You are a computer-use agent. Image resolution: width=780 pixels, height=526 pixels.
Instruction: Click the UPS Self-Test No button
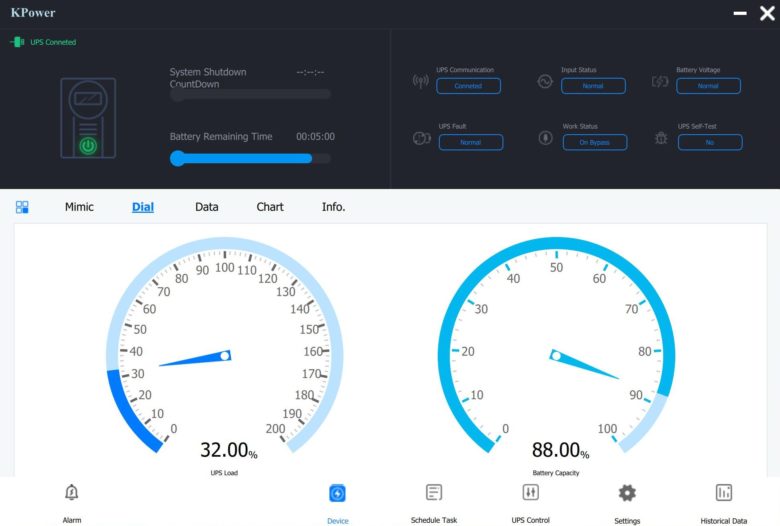pos(710,142)
